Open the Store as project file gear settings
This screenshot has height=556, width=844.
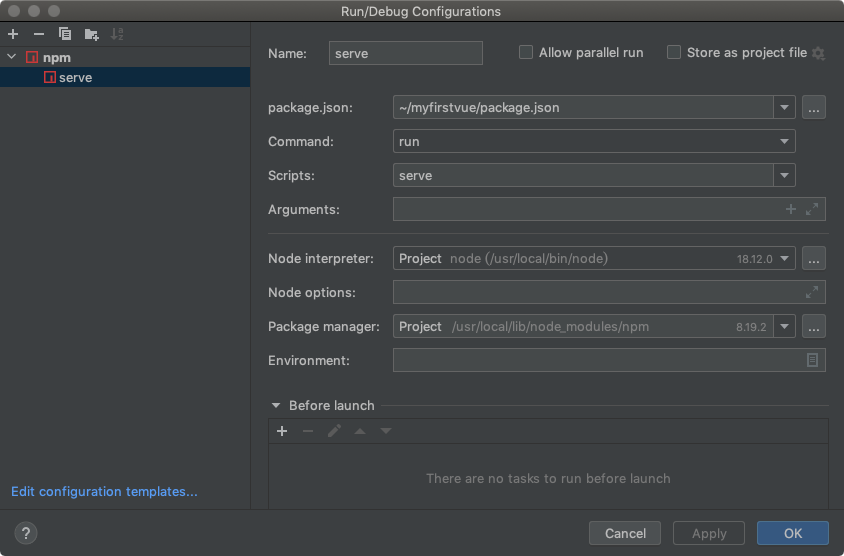(818, 53)
